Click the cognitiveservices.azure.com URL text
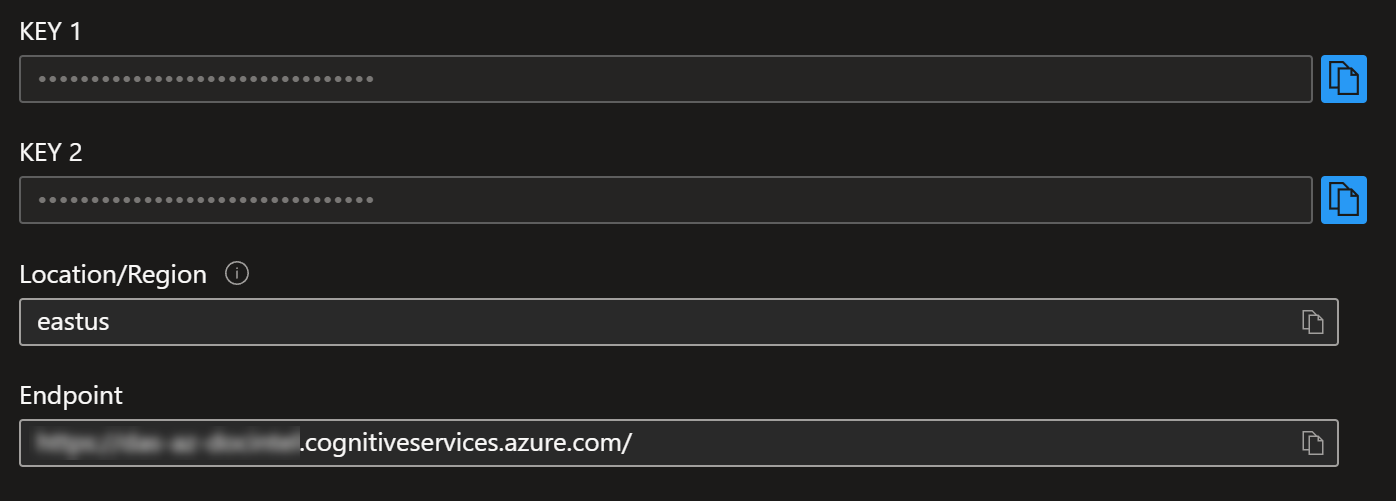 point(465,443)
